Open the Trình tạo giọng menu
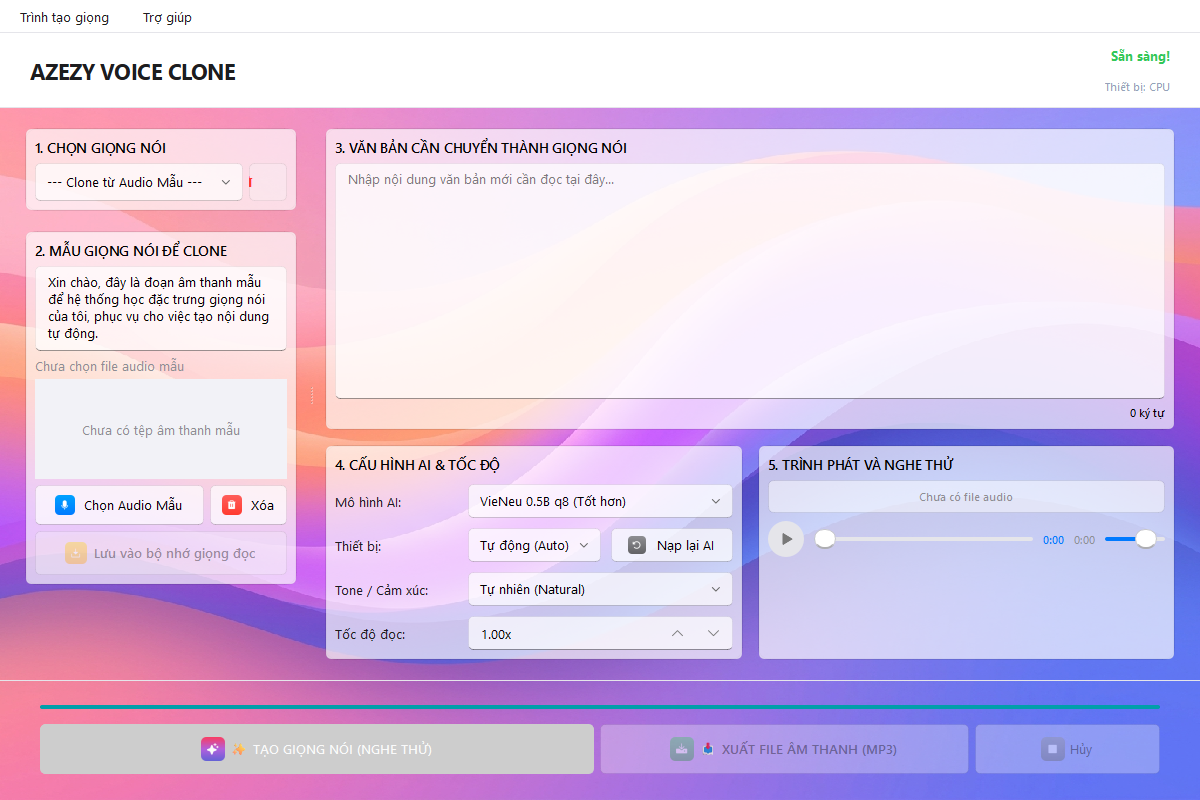The height and width of the screenshot is (800, 1200). (65, 17)
